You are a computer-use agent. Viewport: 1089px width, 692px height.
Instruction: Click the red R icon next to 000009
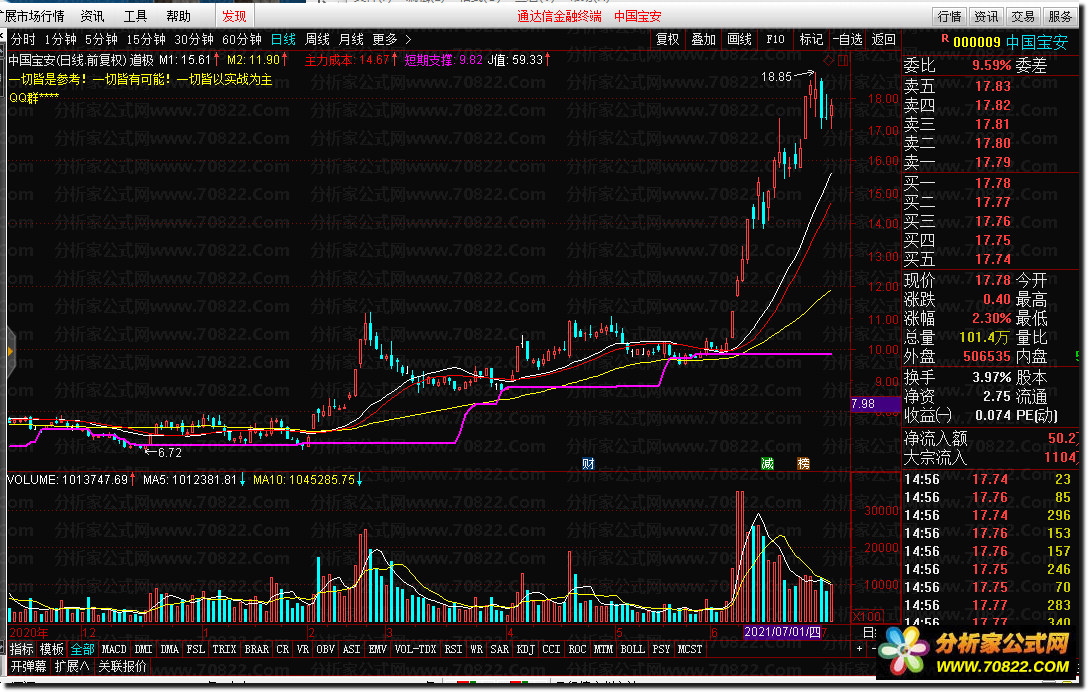[x=945, y=39]
